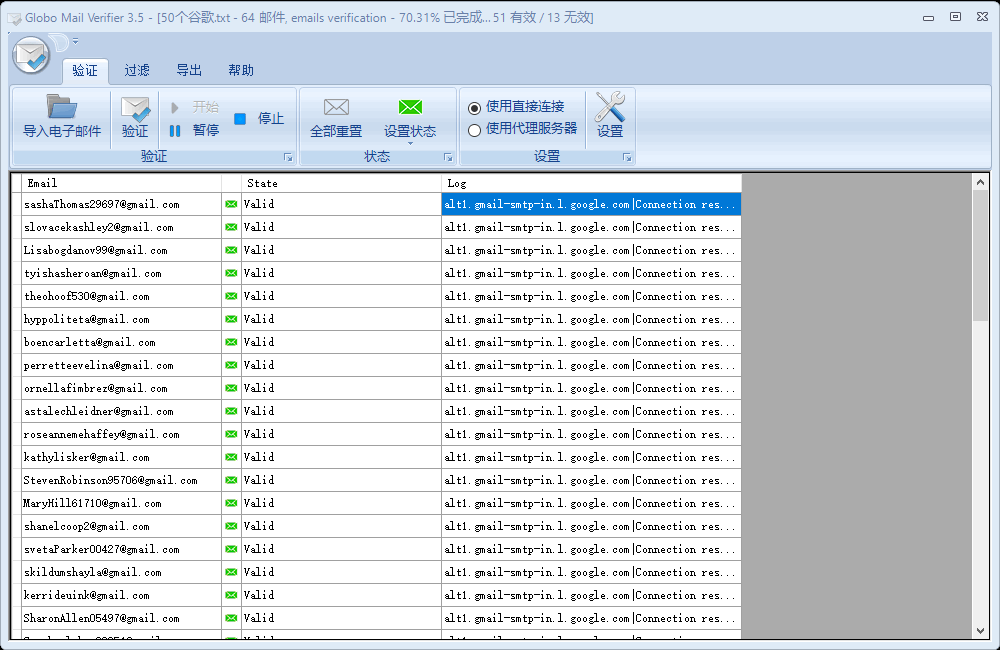Click green valid icon for astalechleidner
The height and width of the screenshot is (650, 1000).
[x=232, y=411]
